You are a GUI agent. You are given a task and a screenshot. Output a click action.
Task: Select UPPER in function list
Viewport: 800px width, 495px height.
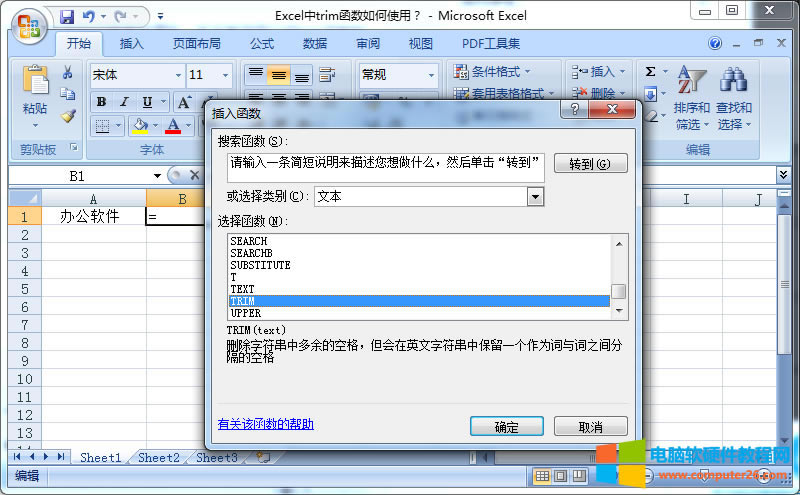point(245,313)
